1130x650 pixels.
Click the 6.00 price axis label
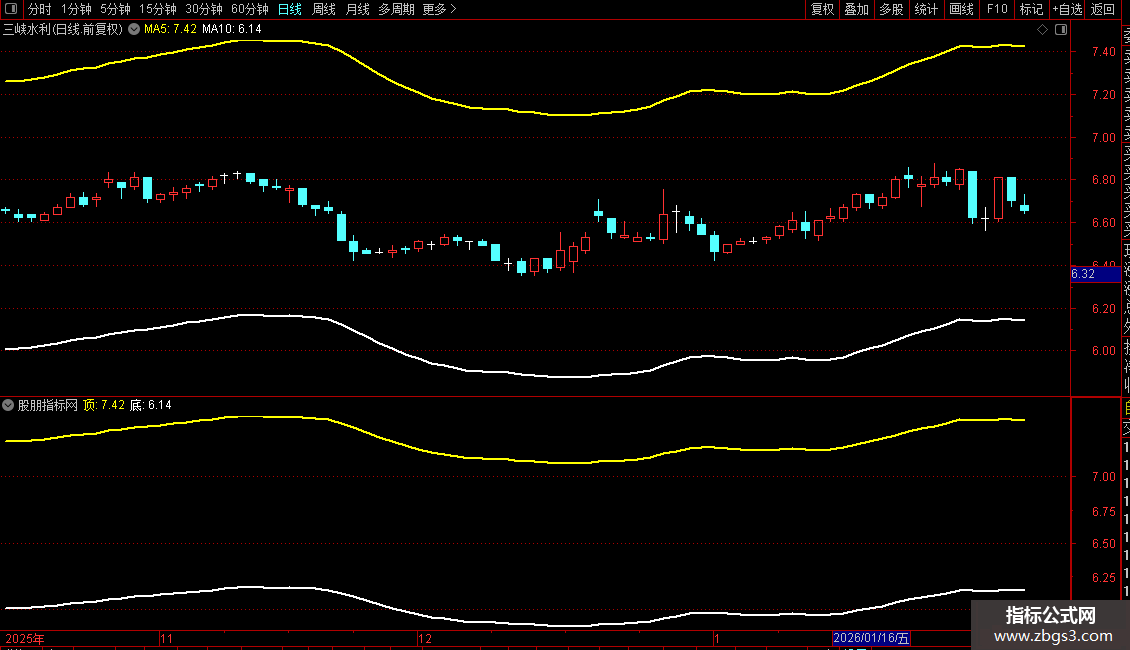point(1103,350)
